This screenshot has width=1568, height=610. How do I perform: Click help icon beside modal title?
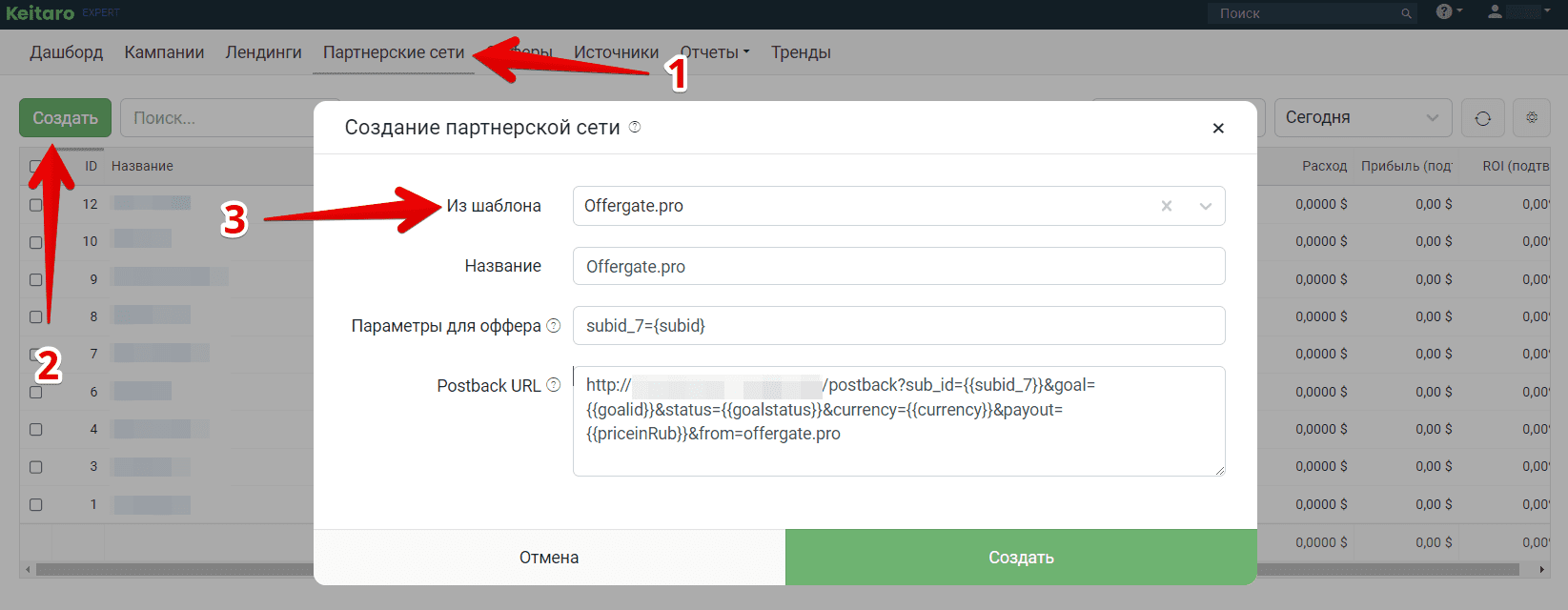tap(635, 127)
